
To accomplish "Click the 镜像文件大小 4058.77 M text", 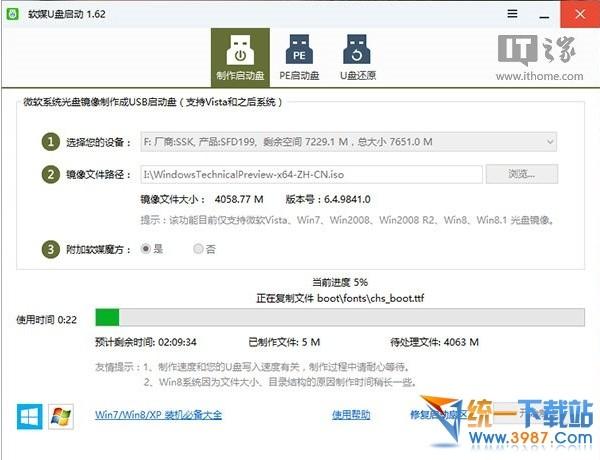I will pos(202,199).
